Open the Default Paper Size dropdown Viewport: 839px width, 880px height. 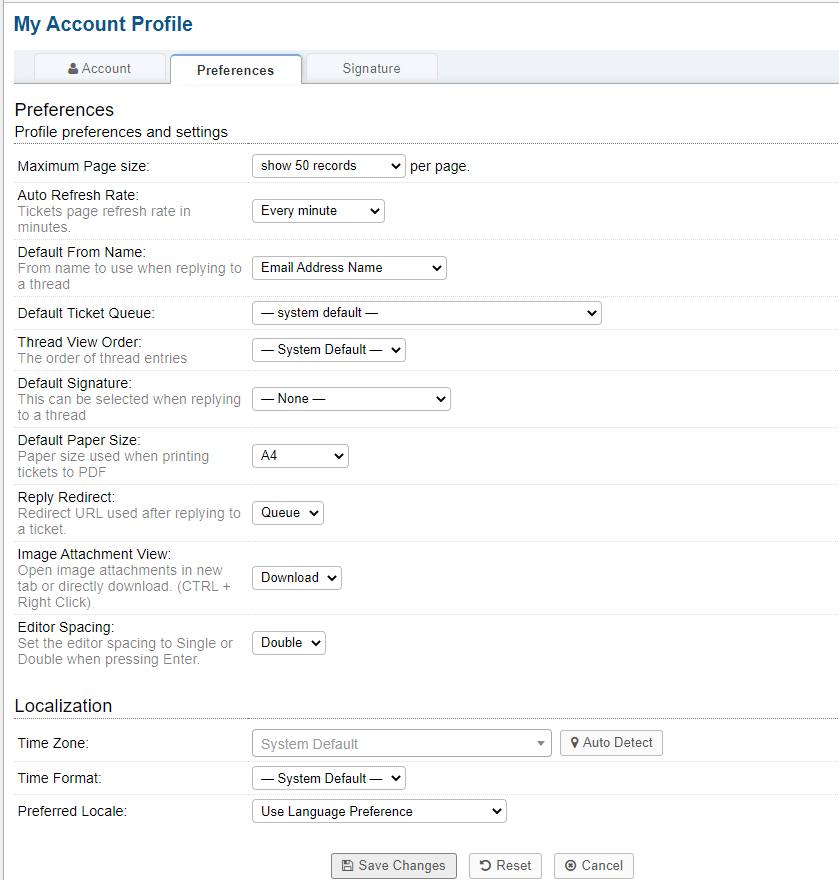pyautogui.click(x=299, y=456)
